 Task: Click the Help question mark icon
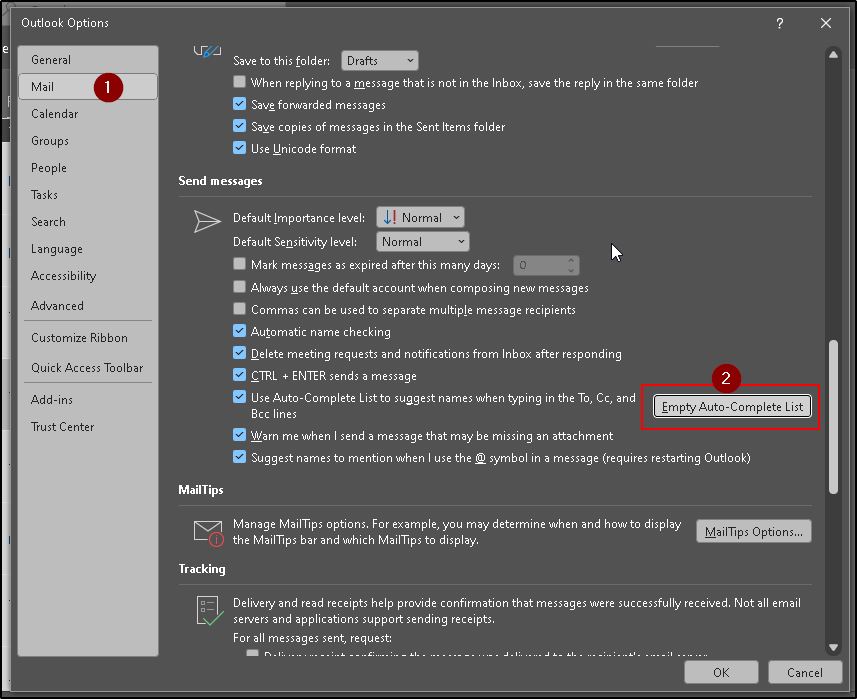click(780, 23)
